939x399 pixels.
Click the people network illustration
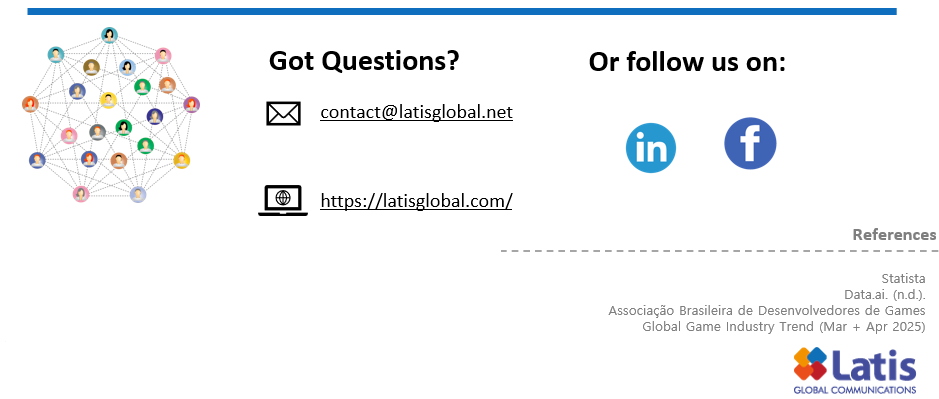coord(111,115)
